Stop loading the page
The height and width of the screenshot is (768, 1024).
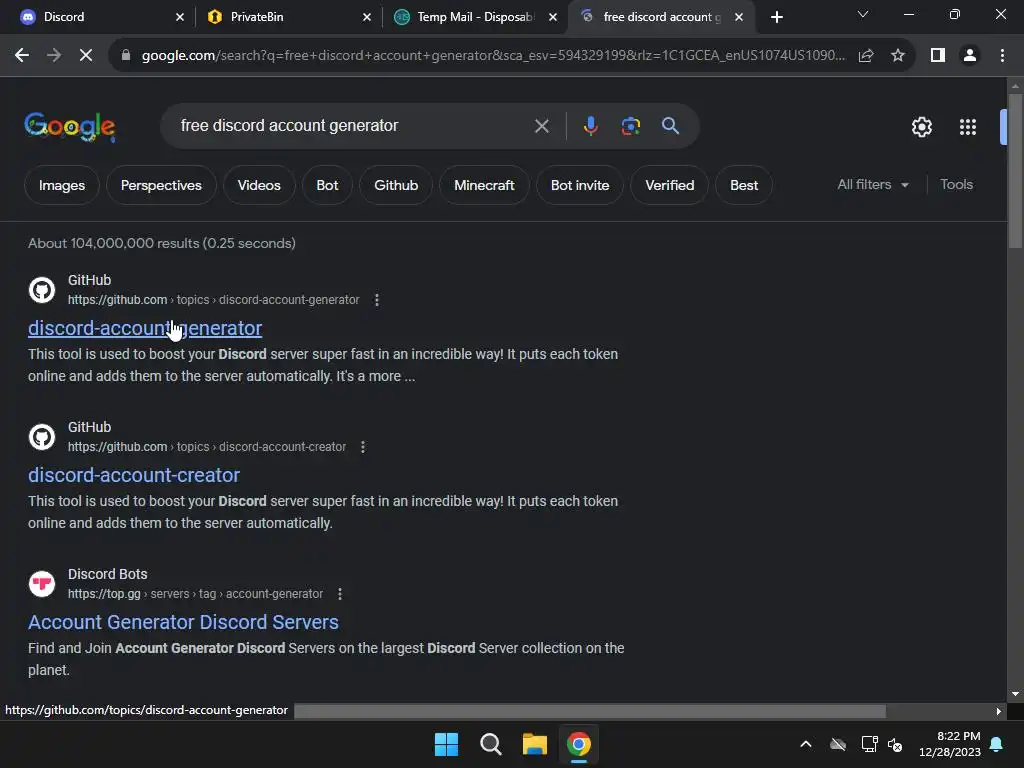(86, 56)
